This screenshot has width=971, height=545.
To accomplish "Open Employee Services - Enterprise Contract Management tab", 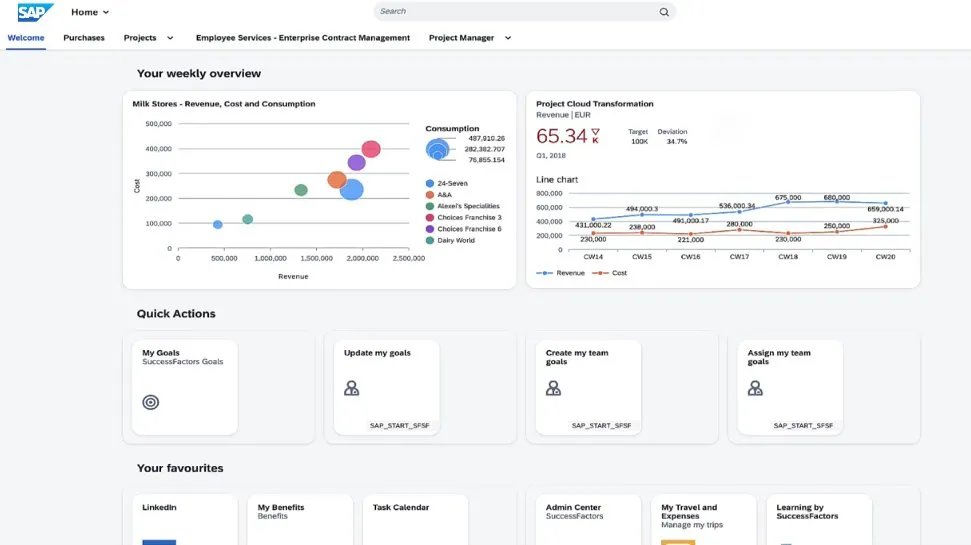I will (x=303, y=38).
